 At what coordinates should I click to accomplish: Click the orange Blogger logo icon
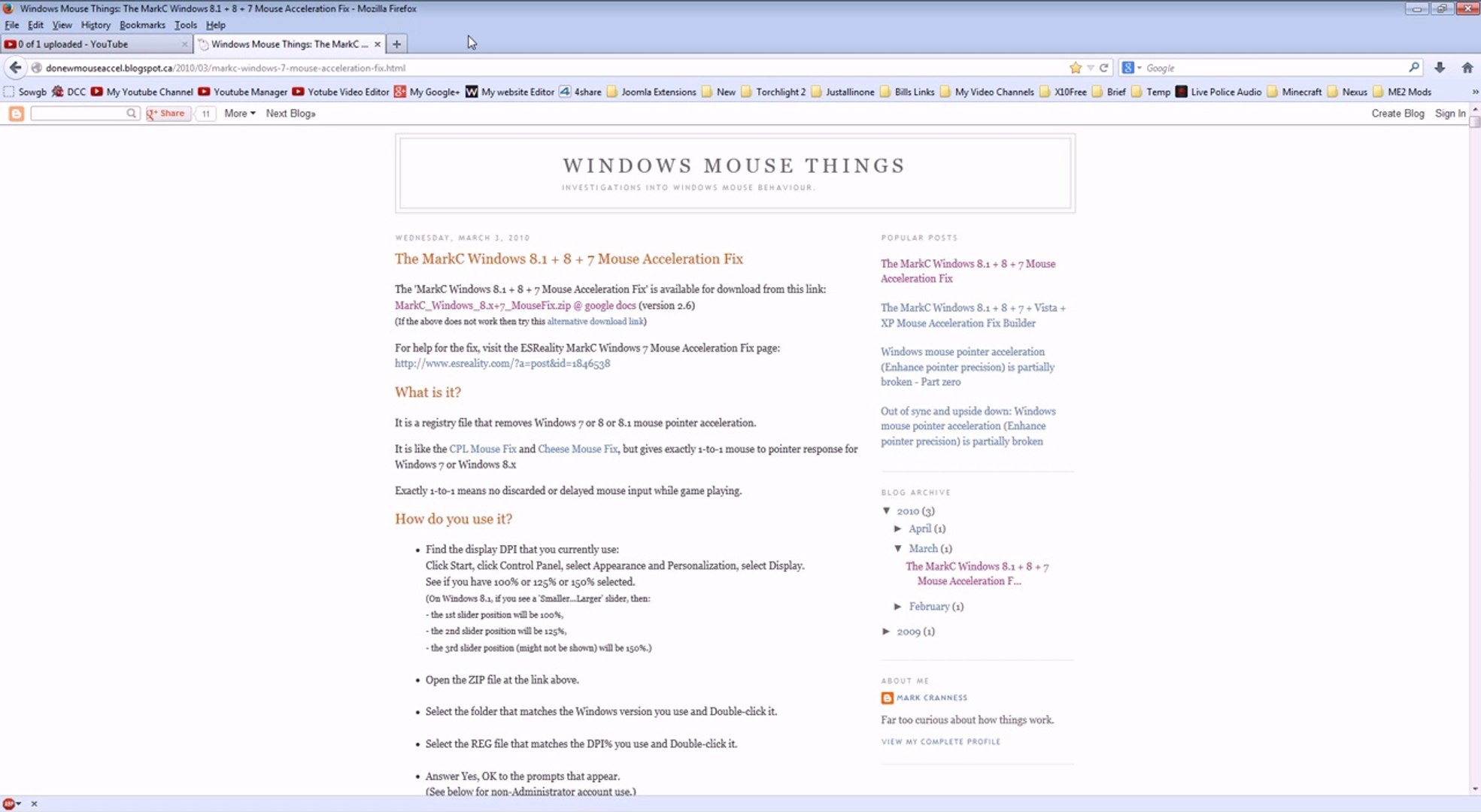click(x=16, y=114)
